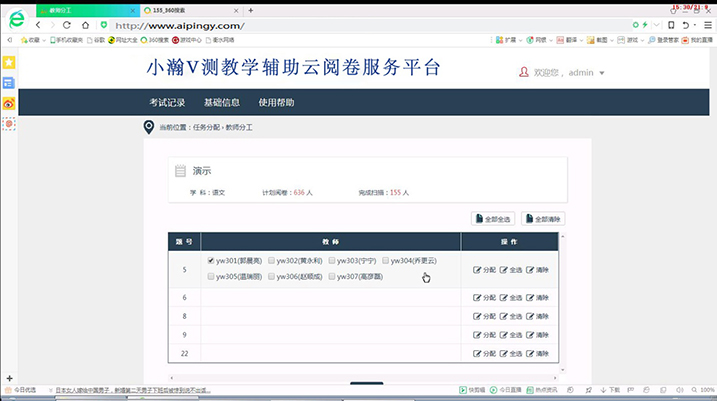Click the browser back arrow

click(38, 25)
